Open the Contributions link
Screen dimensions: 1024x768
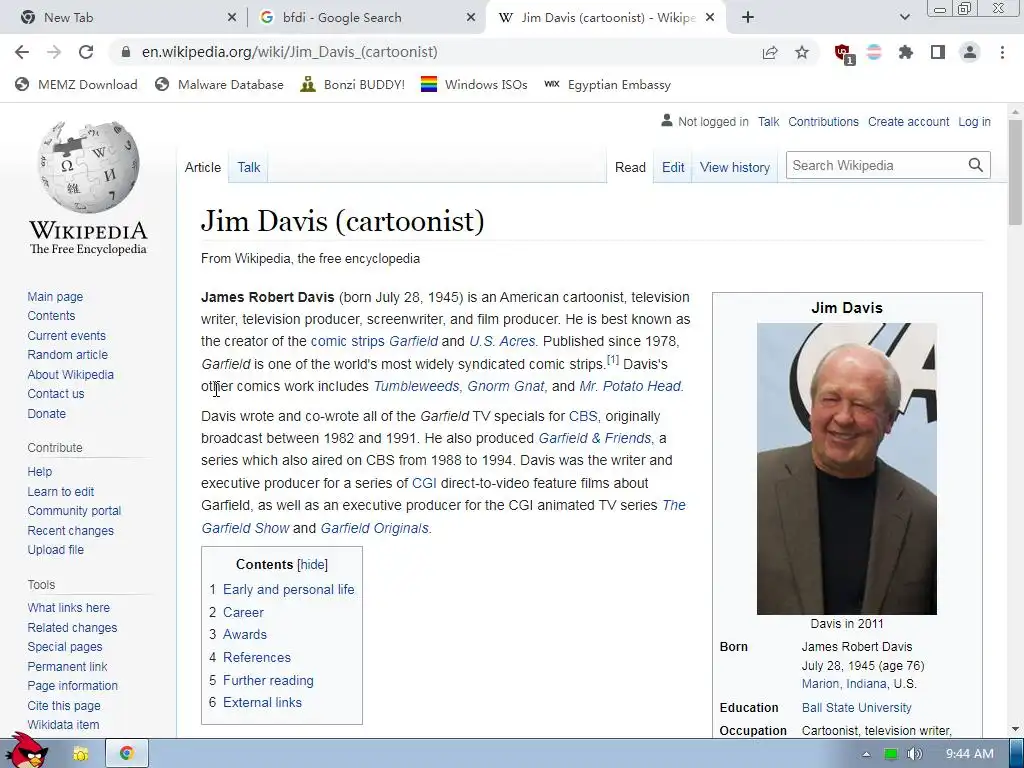coord(824,121)
